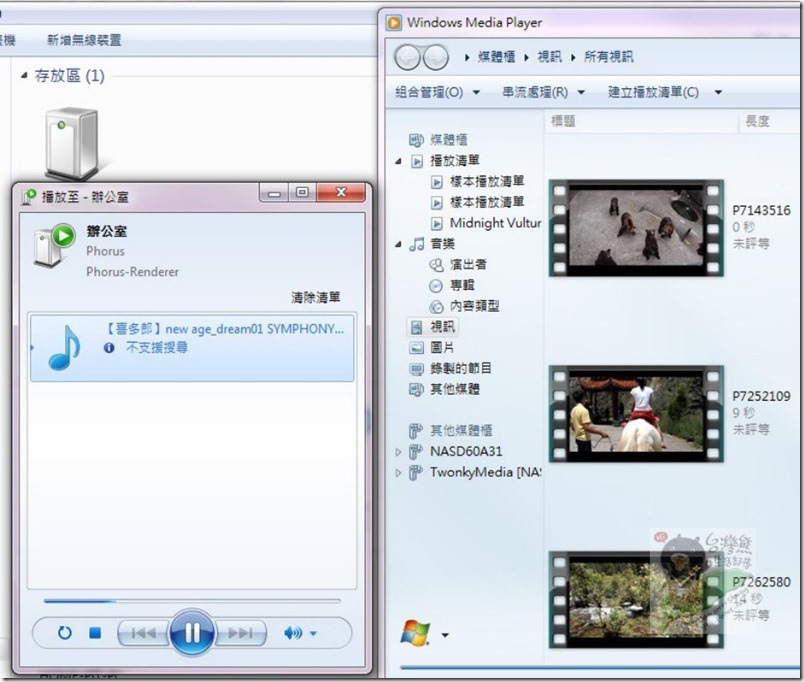Expand the TwonkyMedia library node

point(398,473)
